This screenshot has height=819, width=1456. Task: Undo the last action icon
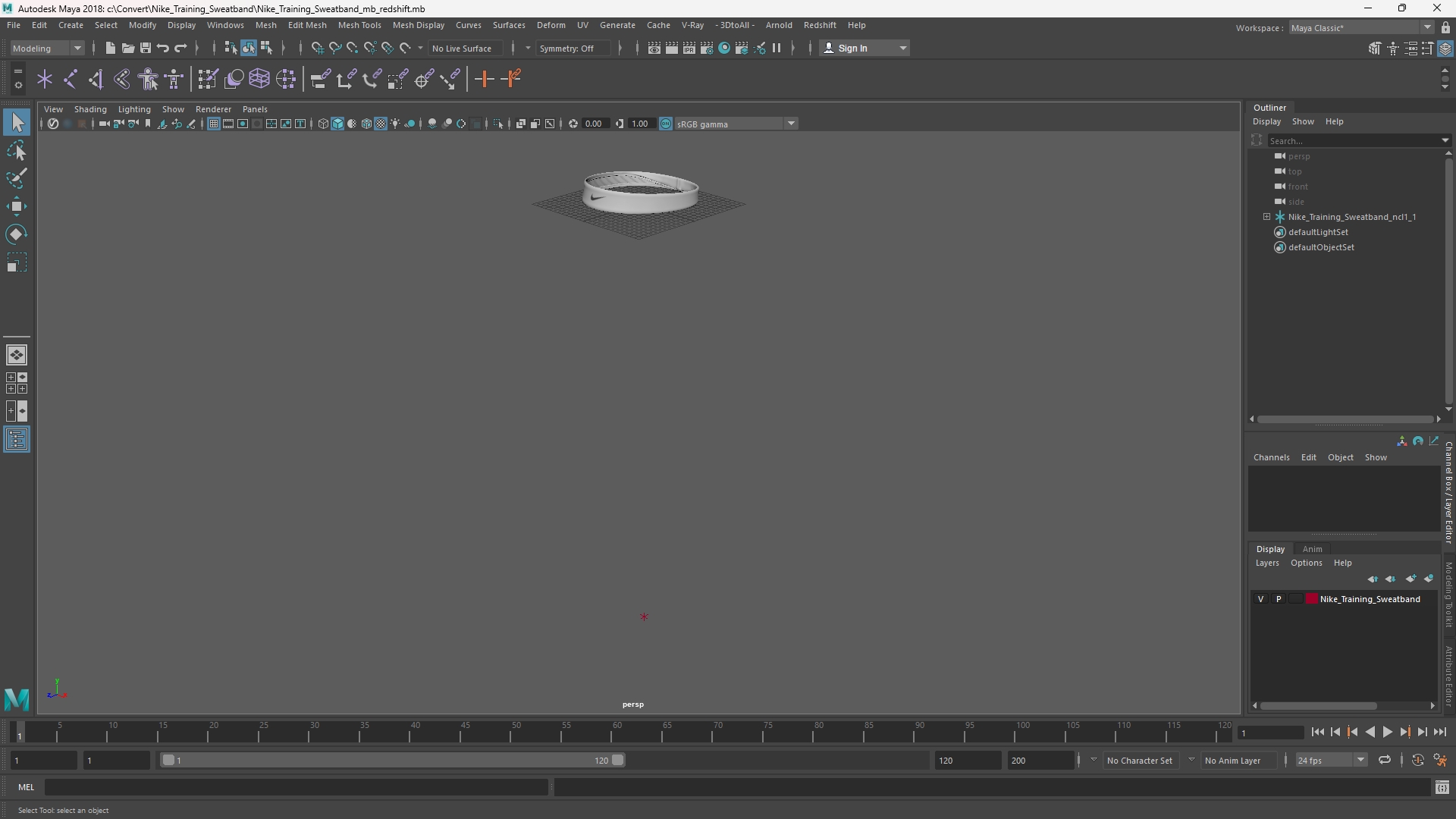[x=163, y=48]
